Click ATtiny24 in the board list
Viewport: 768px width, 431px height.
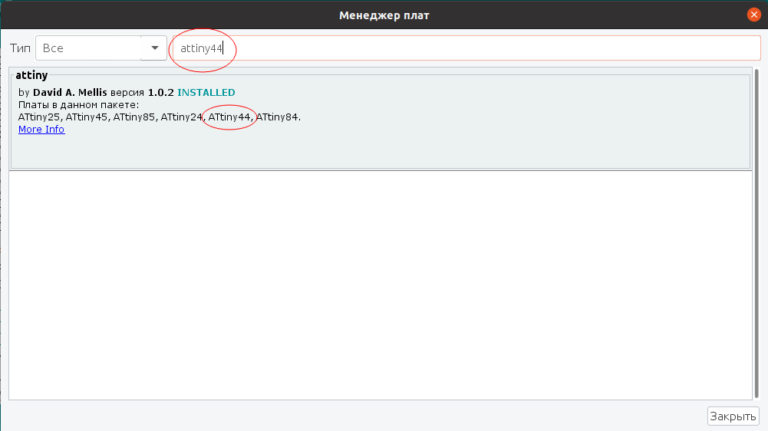(183, 117)
